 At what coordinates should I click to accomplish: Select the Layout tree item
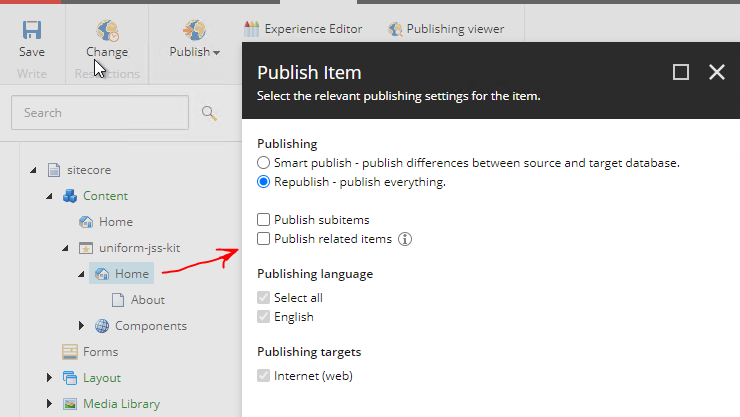102,378
